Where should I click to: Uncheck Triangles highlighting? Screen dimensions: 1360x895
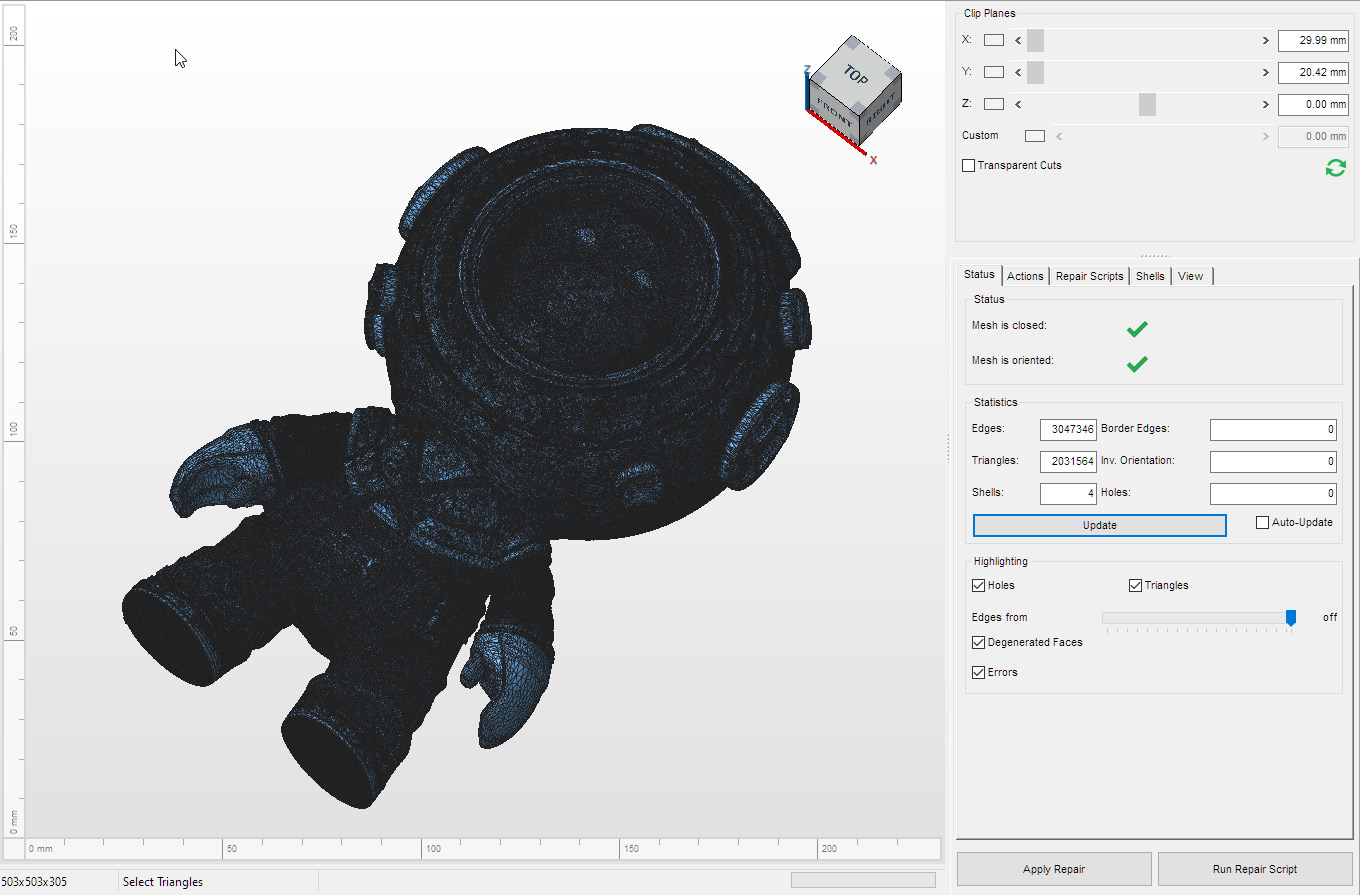coord(1135,586)
